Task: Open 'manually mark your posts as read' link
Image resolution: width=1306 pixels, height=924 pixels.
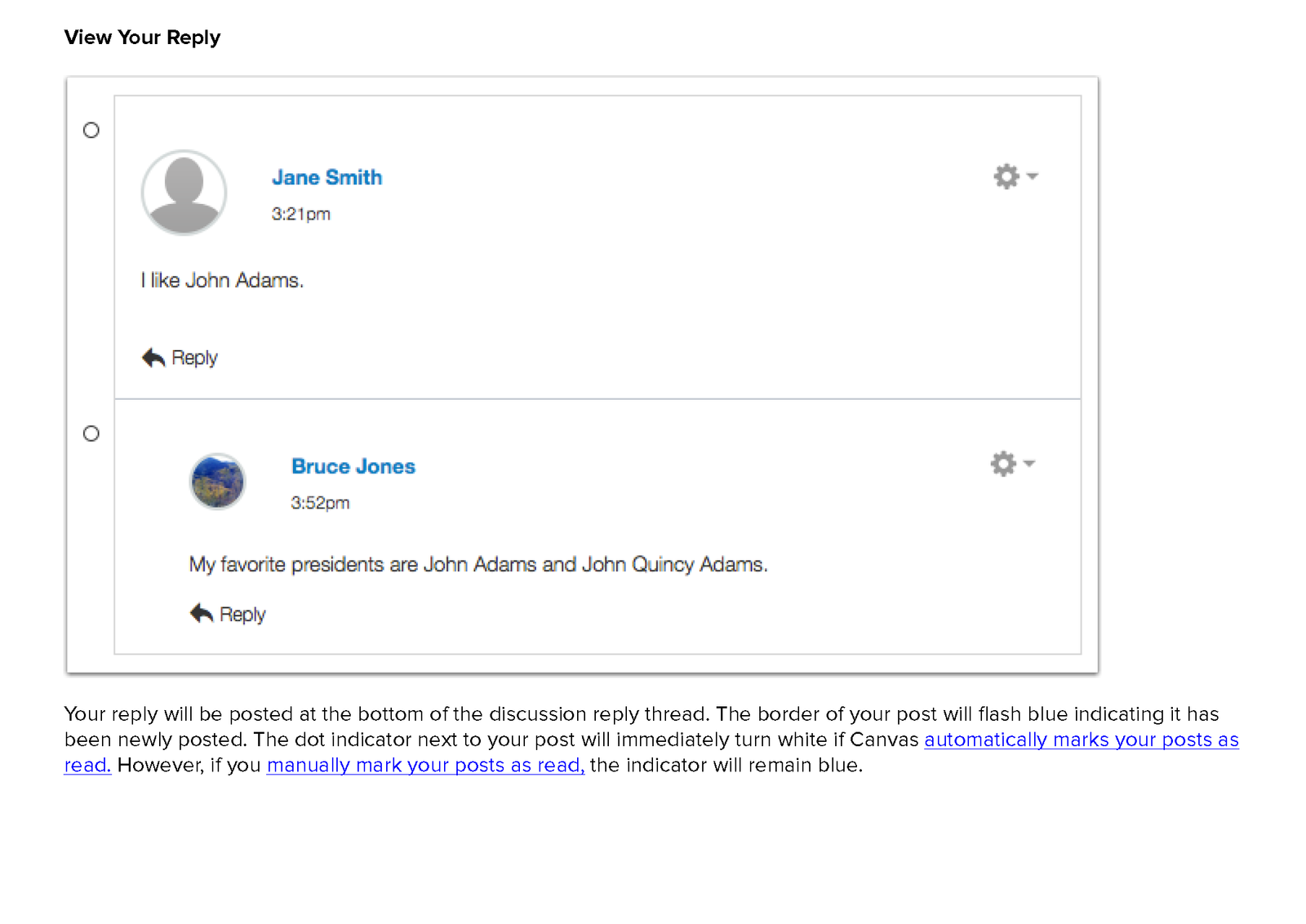Action: (425, 765)
